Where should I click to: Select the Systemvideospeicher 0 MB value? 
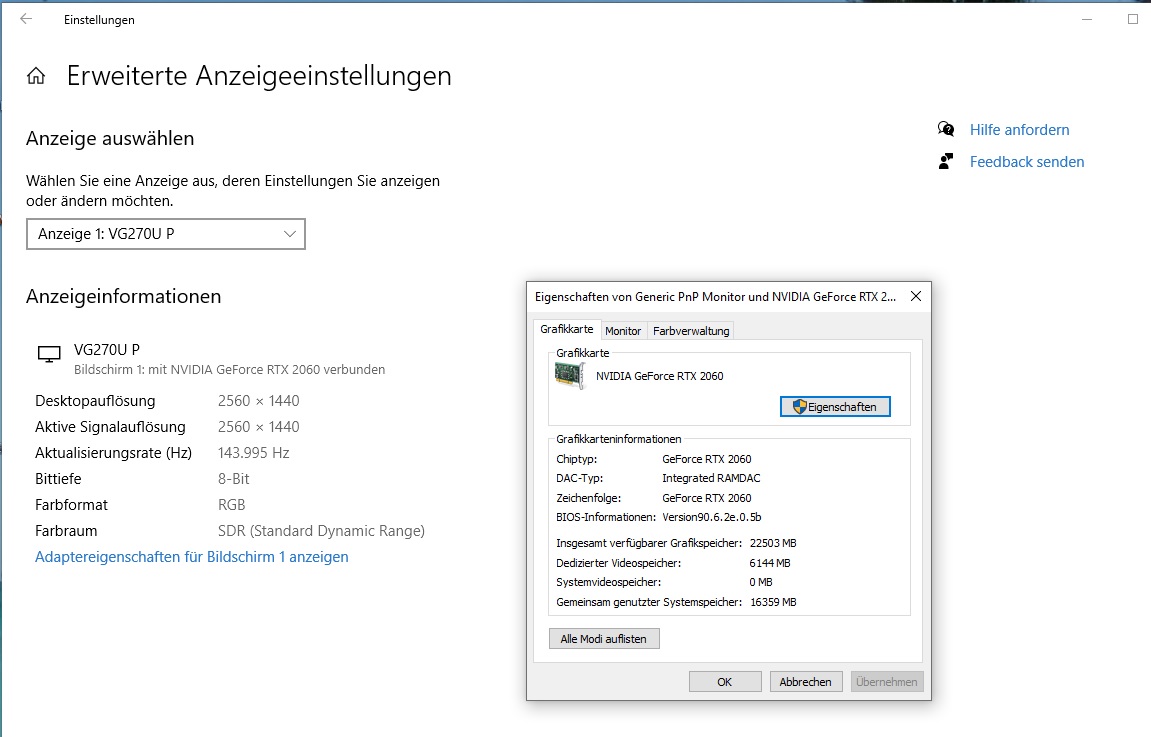click(761, 582)
